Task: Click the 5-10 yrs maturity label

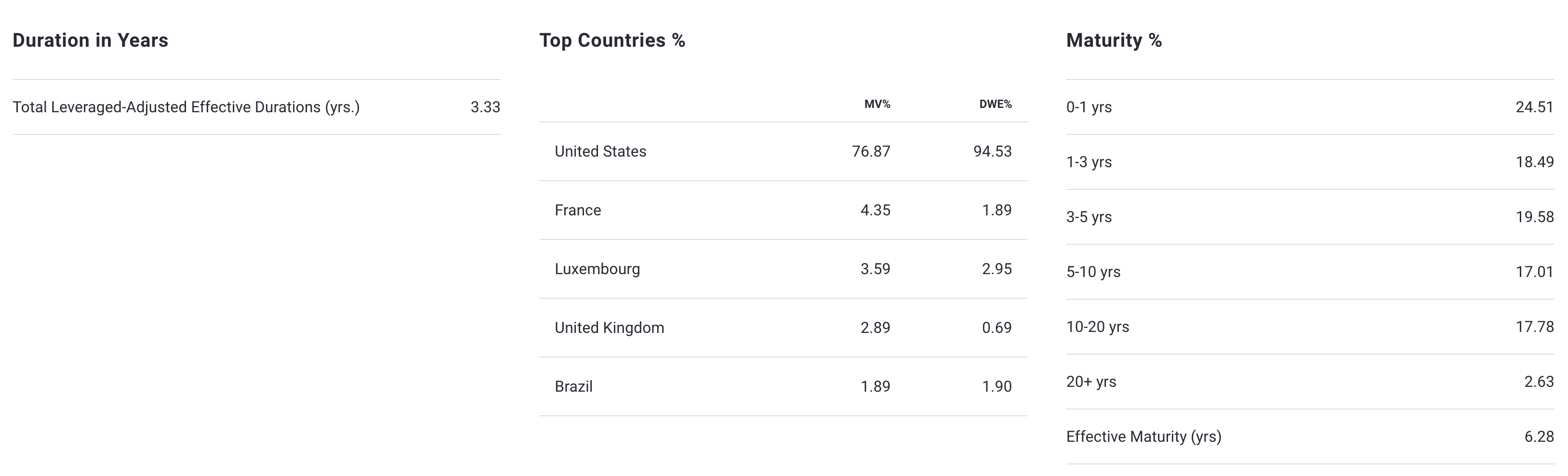Action: pos(1093,271)
